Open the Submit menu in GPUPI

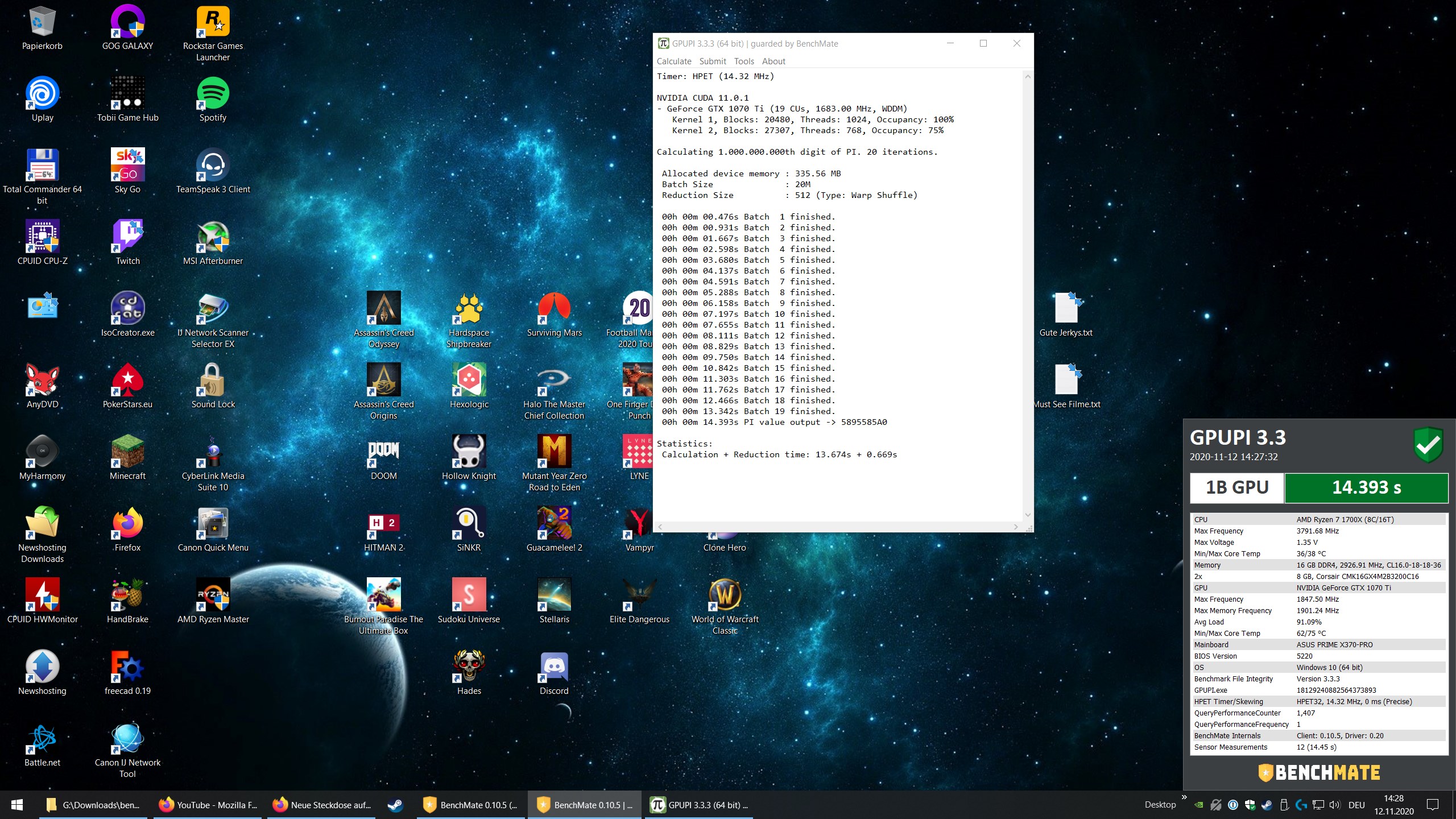coord(713,61)
